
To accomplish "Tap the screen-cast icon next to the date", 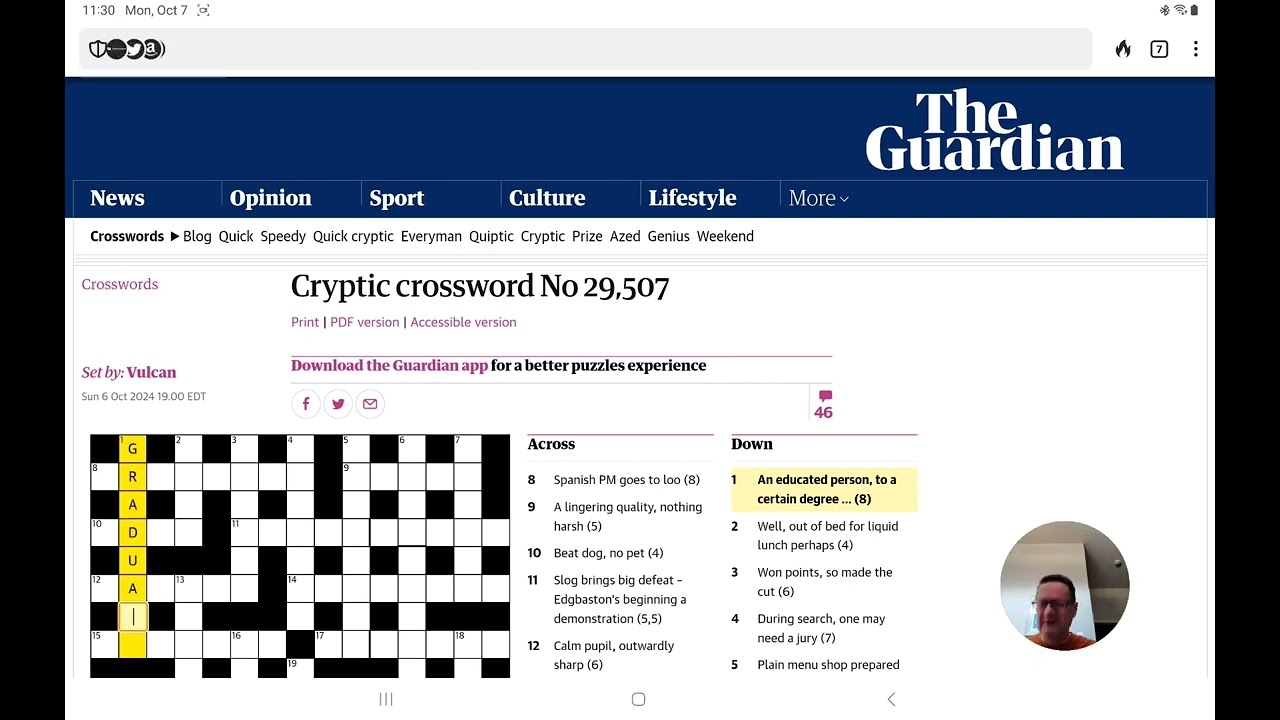I will pyautogui.click(x=202, y=10).
